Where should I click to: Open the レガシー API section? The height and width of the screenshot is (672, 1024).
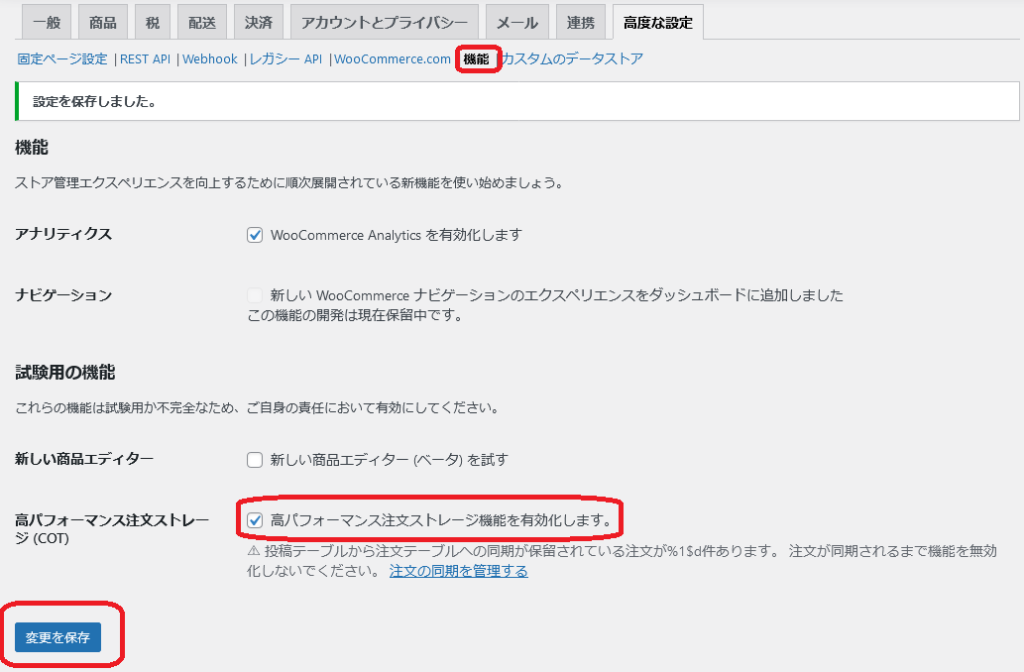[285, 59]
